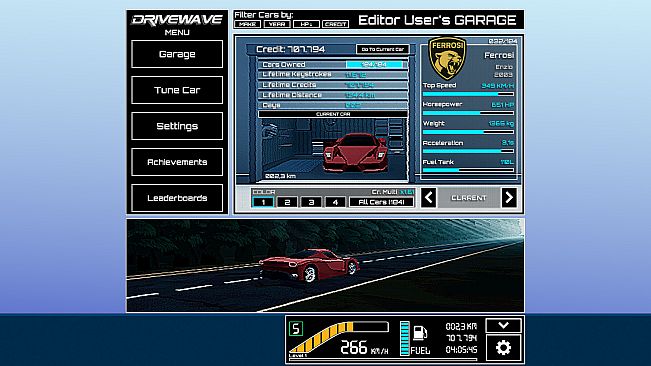This screenshot has height=366, width=651.
Task: Open the Leaderboards menu
Action: (177, 198)
